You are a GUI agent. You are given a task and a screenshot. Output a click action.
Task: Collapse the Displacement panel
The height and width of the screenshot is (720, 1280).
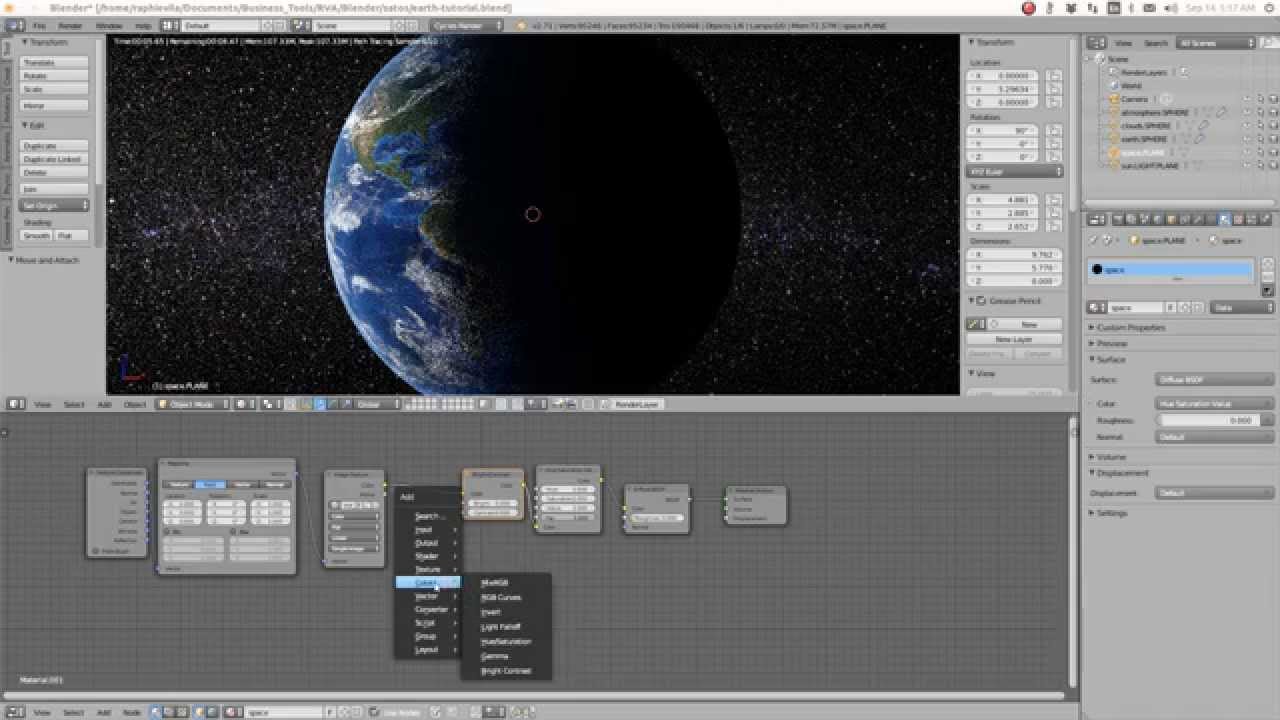click(1122, 473)
